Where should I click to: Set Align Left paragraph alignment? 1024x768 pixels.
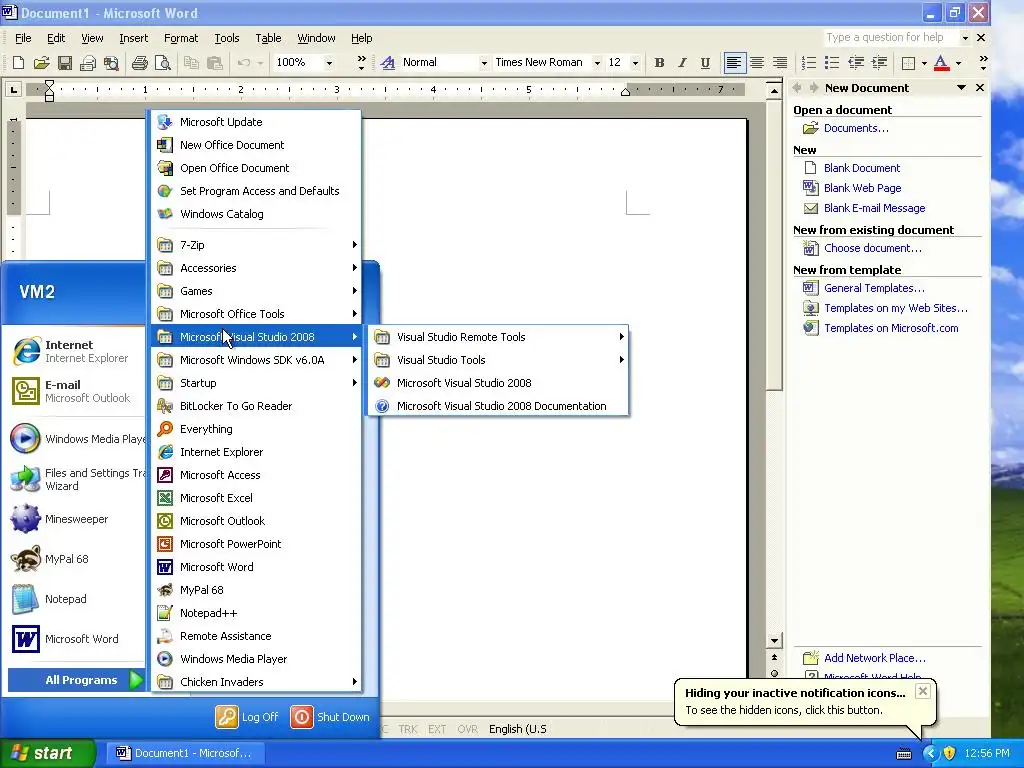[x=734, y=63]
